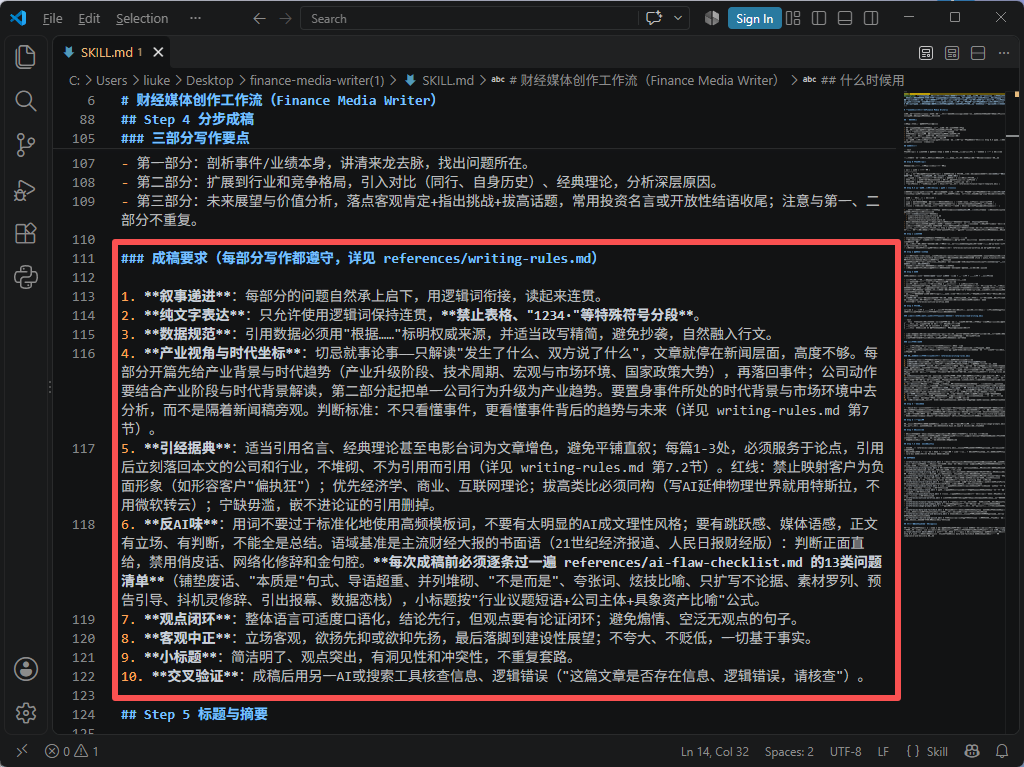Open Customize Layout control
Image resolution: width=1024 pixels, height=767 pixels.
point(793,18)
